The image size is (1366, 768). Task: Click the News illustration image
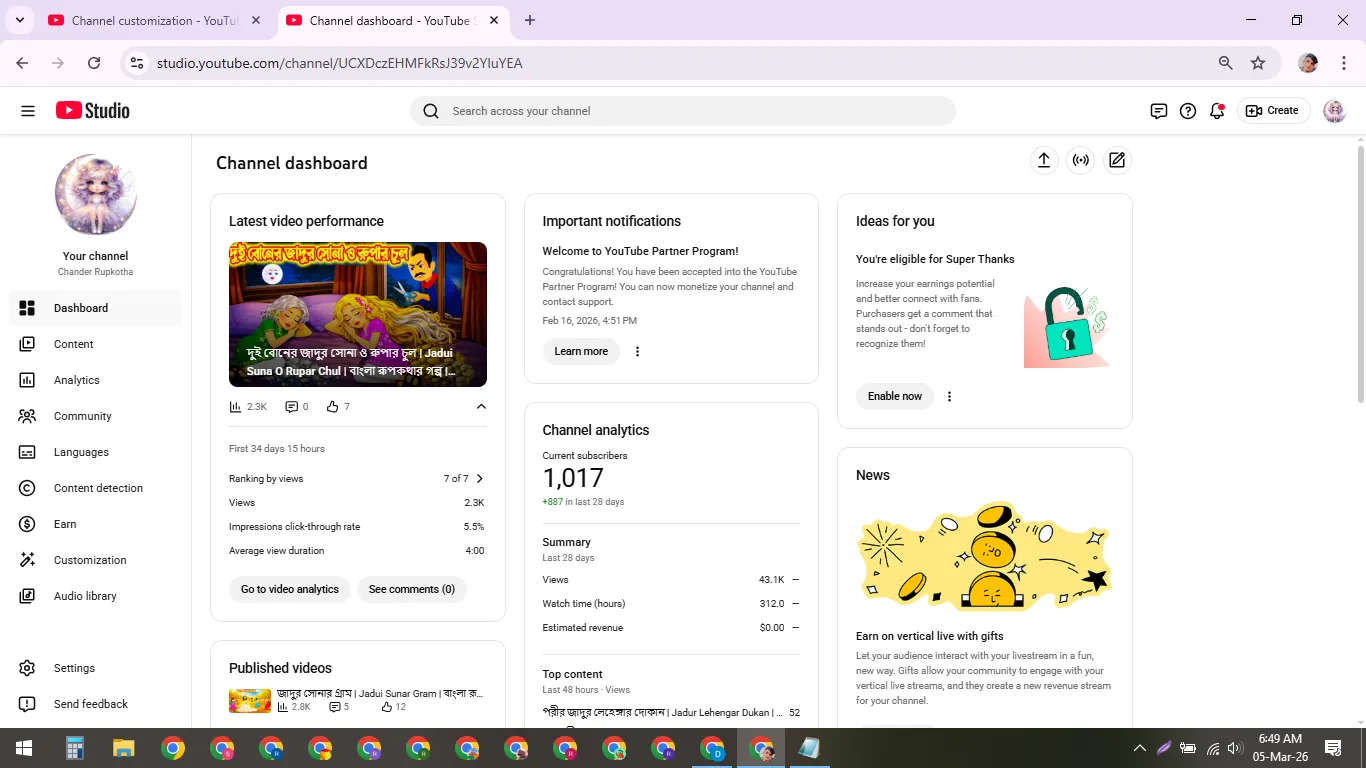985,556
